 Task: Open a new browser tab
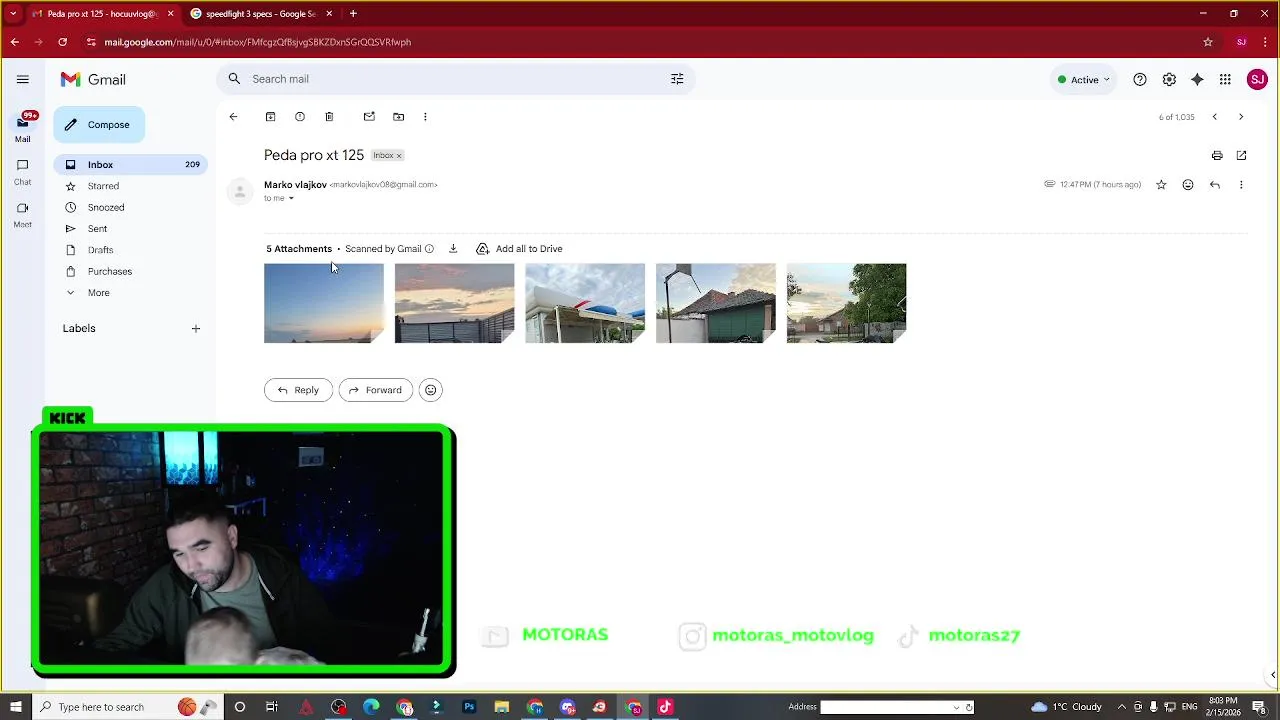point(353,14)
